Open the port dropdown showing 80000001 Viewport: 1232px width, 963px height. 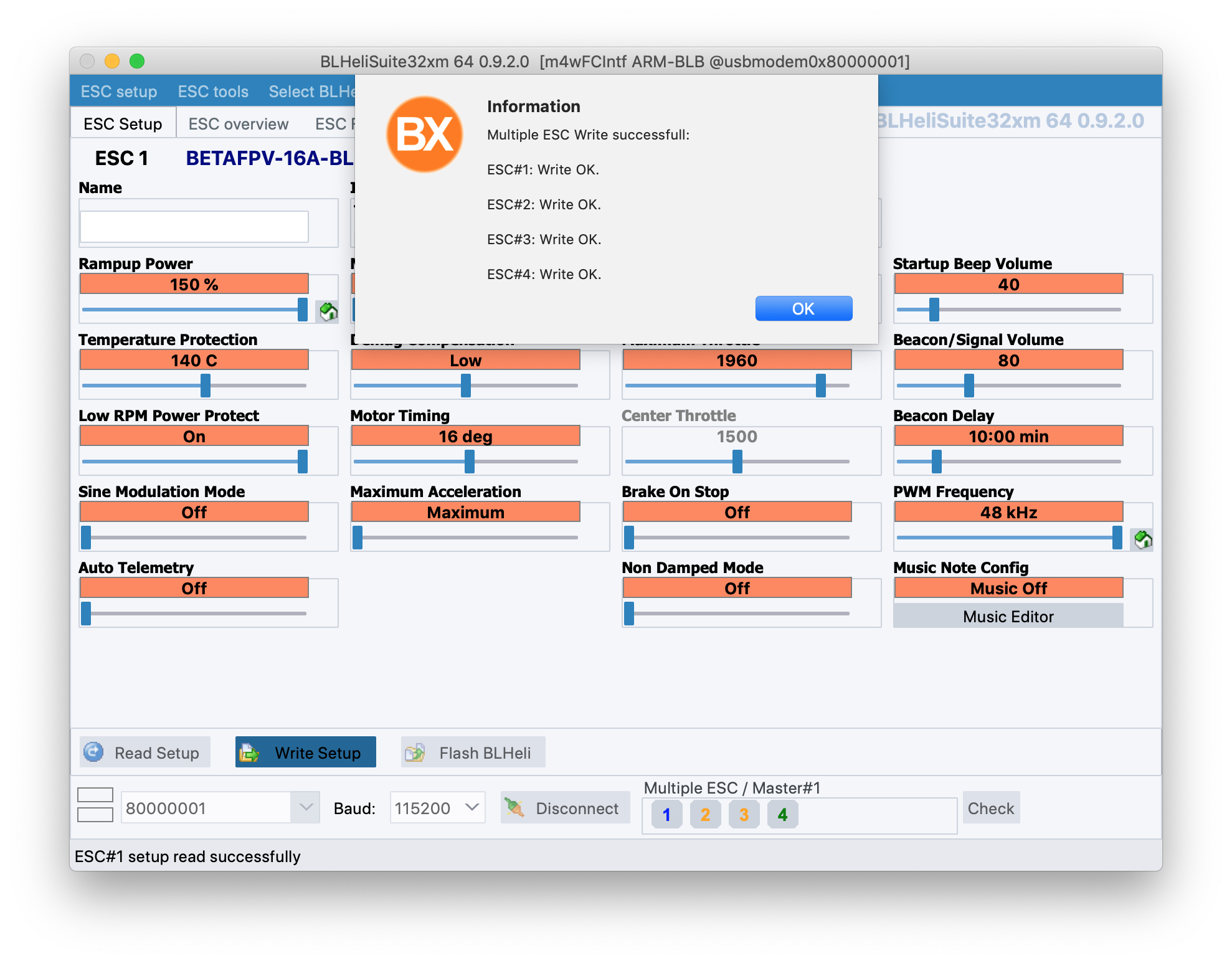[x=305, y=808]
